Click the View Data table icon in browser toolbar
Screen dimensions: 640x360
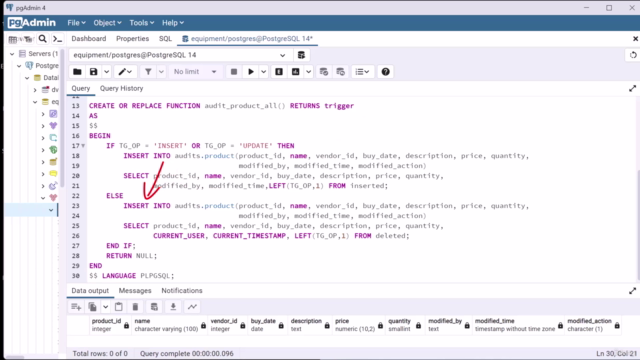[x=13, y=39]
